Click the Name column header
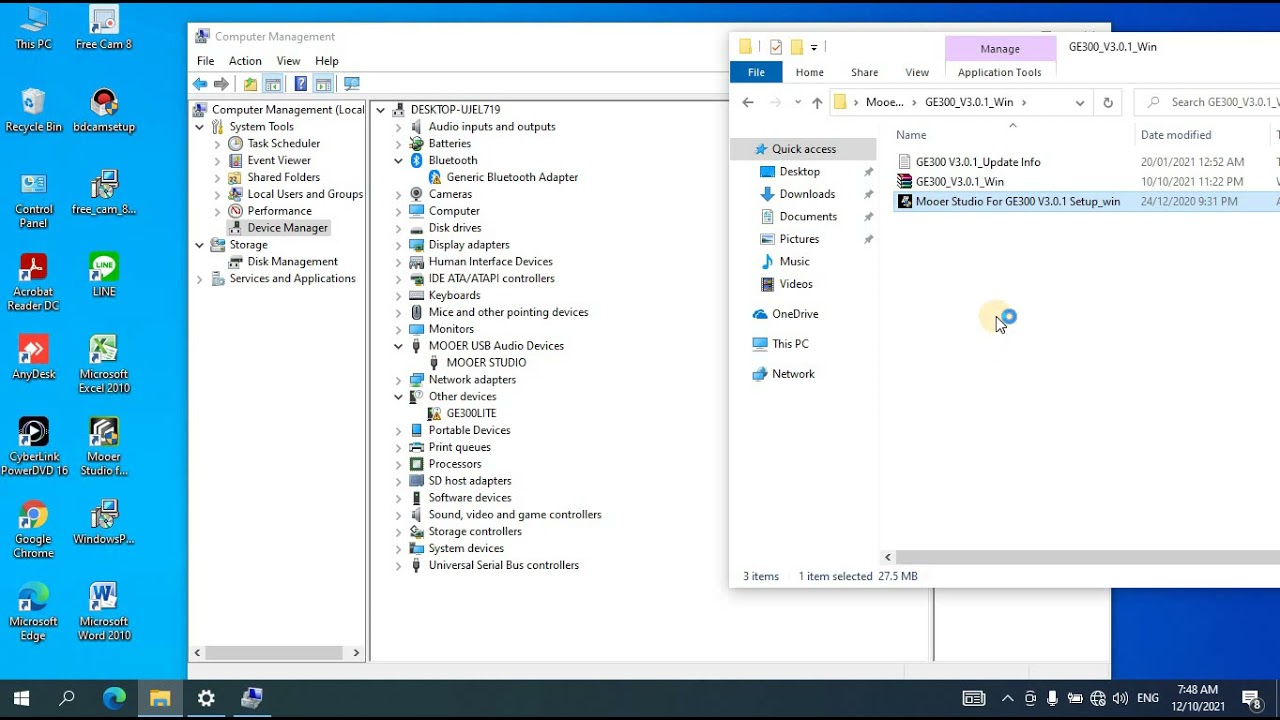 911,135
